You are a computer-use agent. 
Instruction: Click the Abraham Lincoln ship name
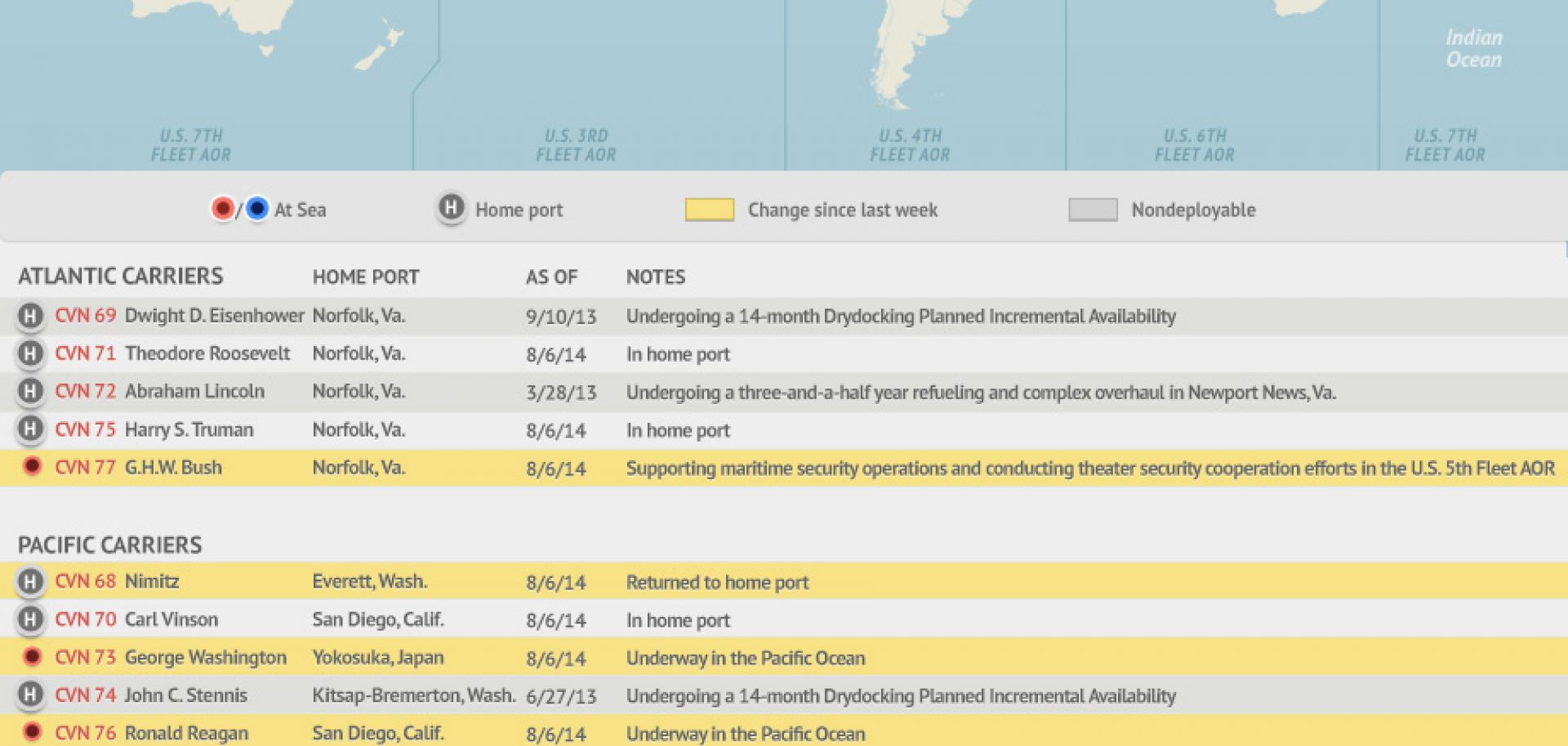click(x=194, y=391)
